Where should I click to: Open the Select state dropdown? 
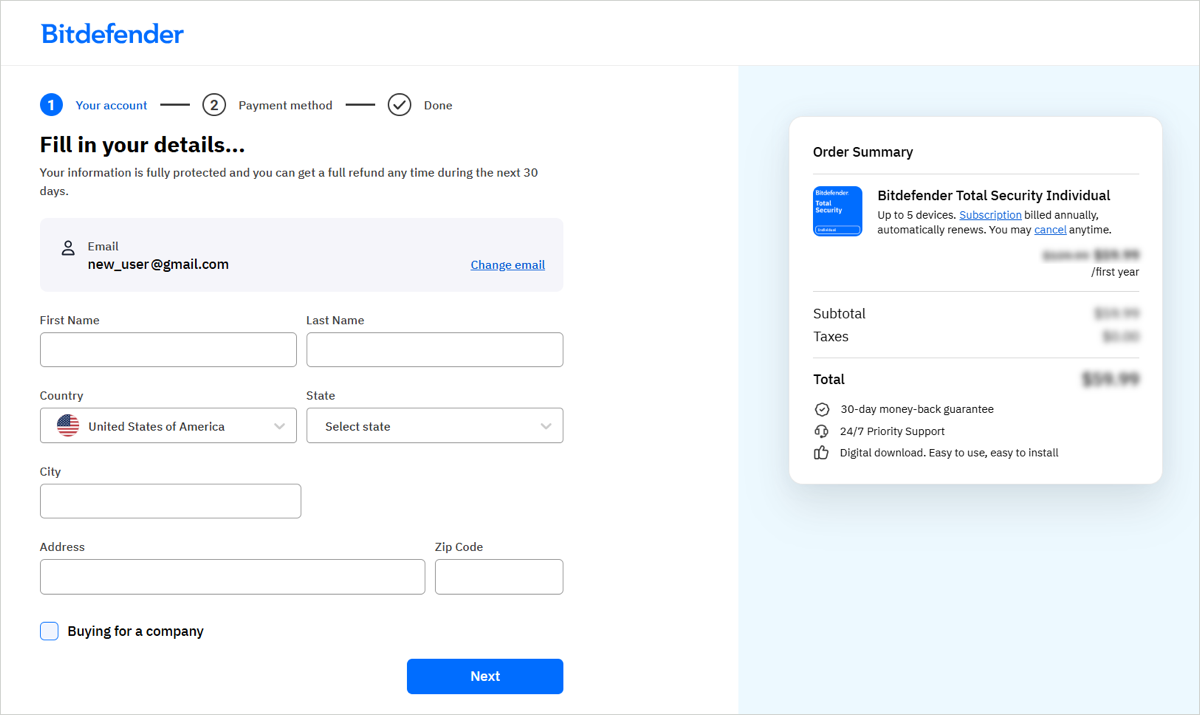coord(434,425)
